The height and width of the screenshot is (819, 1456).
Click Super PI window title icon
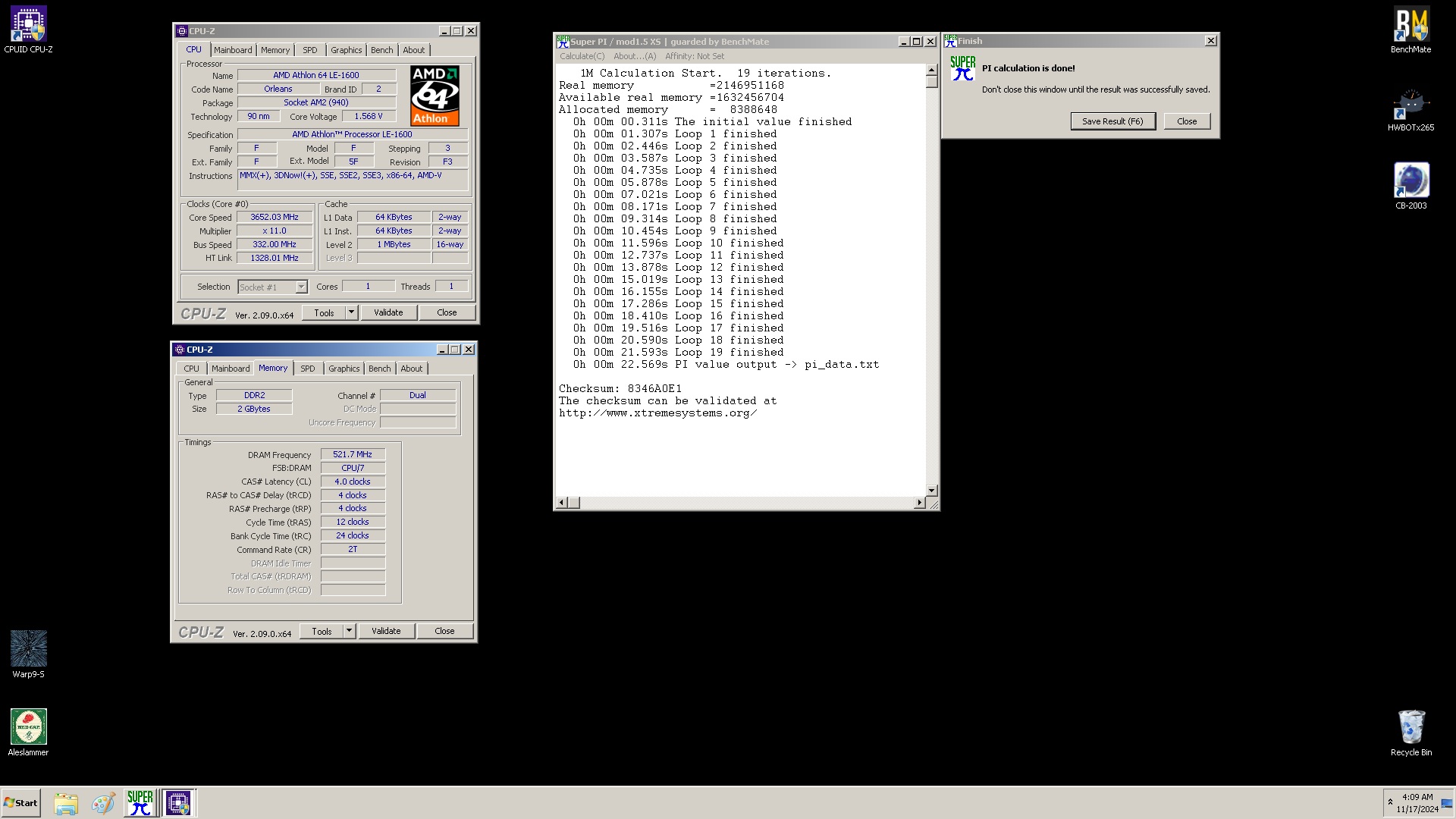tap(562, 41)
